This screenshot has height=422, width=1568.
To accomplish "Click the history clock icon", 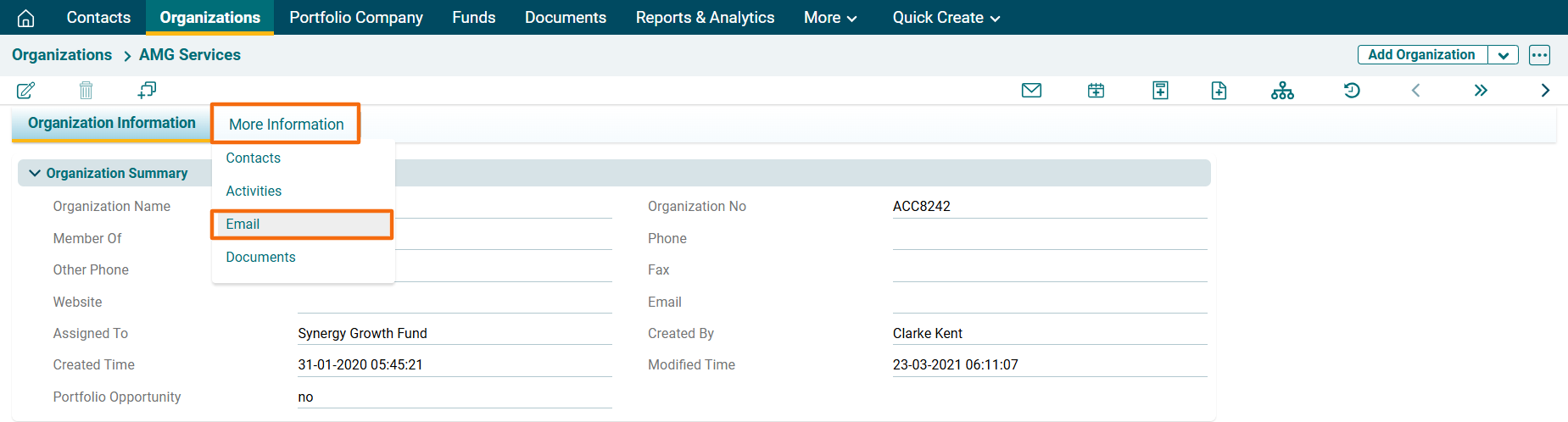I will click(x=1352, y=90).
